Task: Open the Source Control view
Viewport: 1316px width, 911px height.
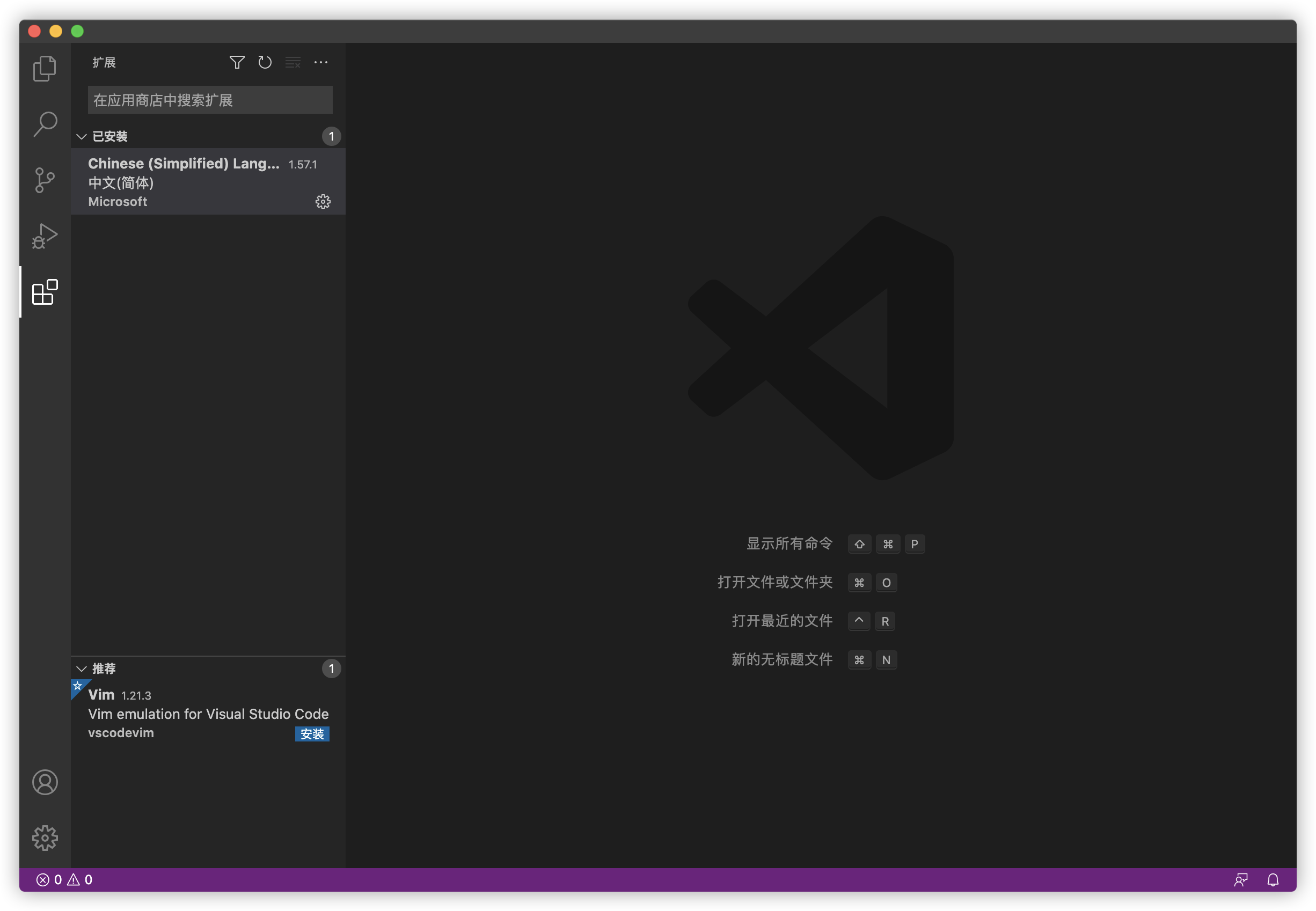Action: pyautogui.click(x=45, y=180)
